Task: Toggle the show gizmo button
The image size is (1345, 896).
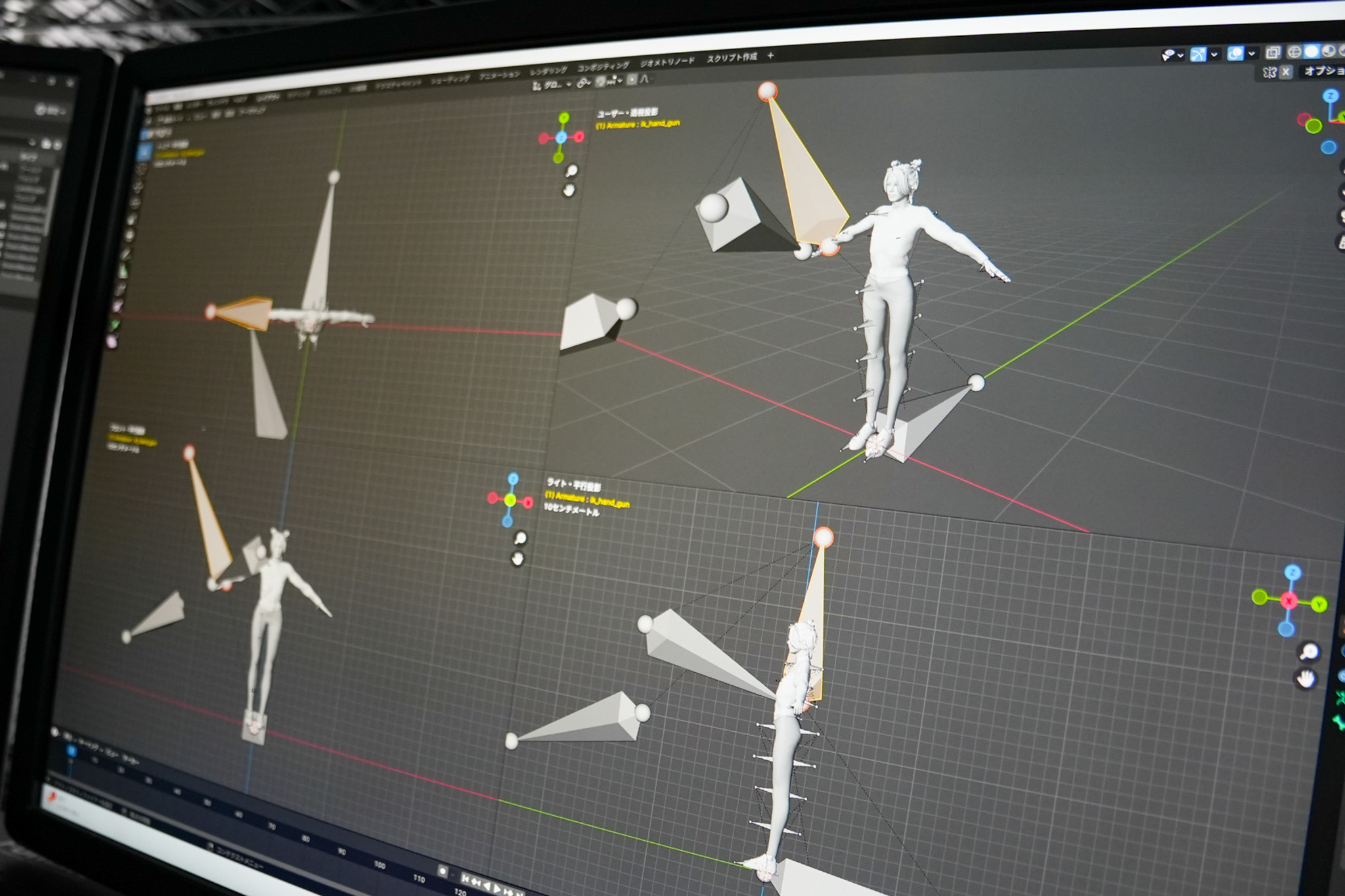Action: 1199,54
